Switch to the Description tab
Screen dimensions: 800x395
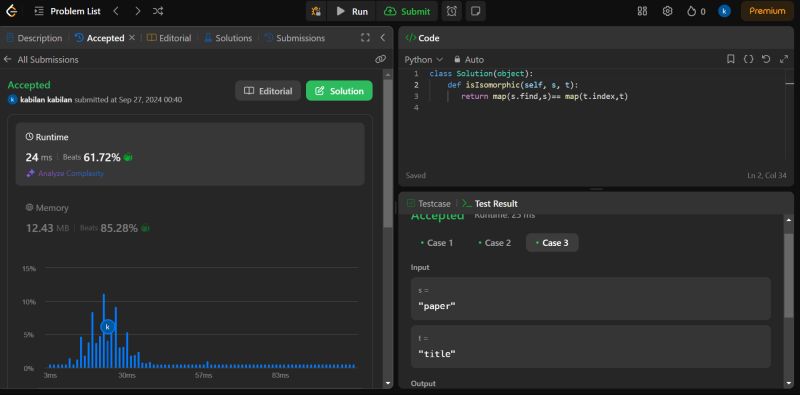click(x=34, y=38)
